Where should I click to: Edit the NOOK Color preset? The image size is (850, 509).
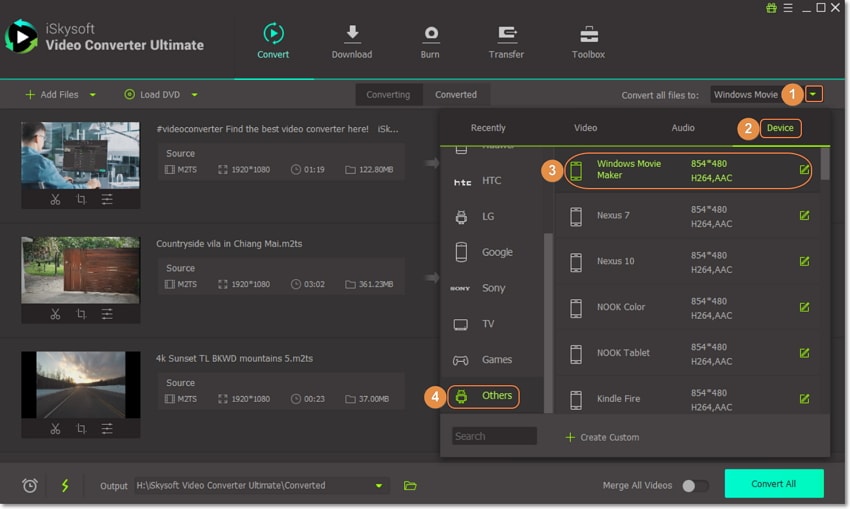[804, 307]
